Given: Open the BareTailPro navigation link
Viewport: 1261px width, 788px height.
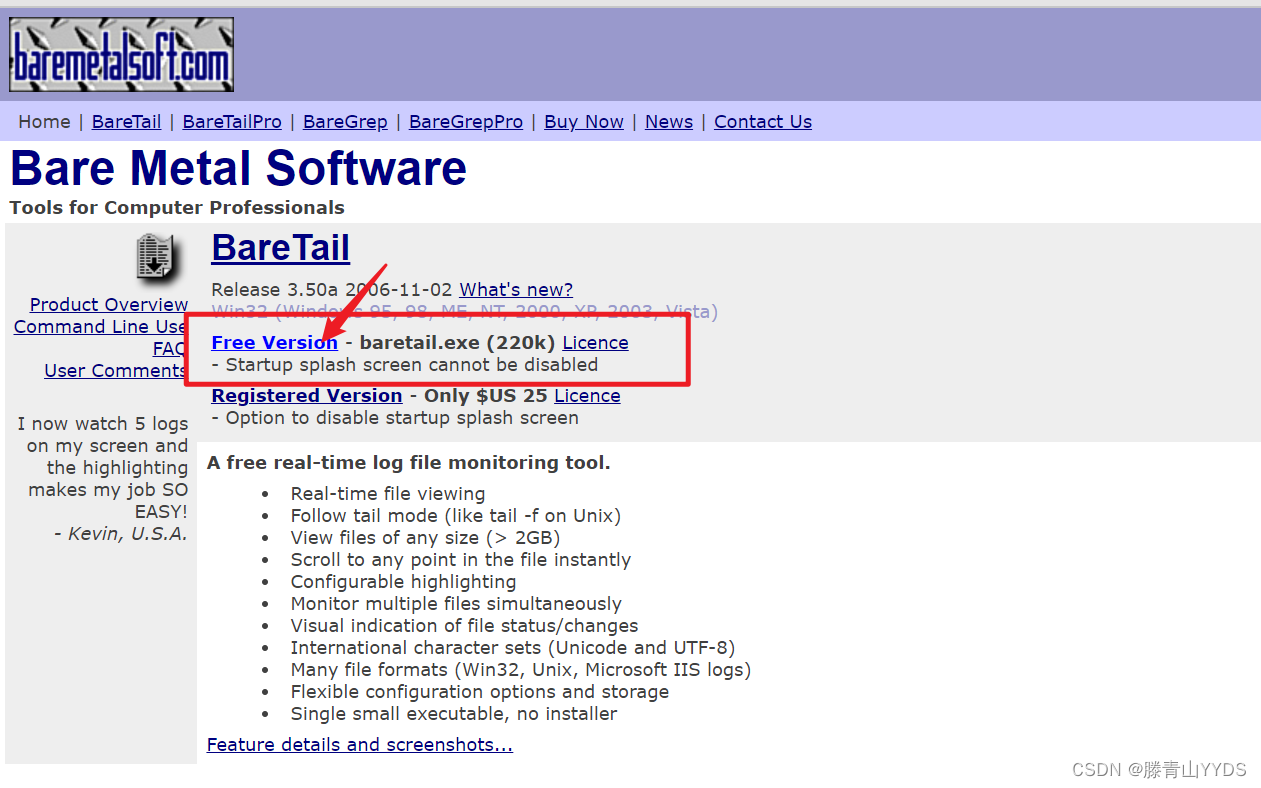Looking at the screenshot, I should point(232,122).
